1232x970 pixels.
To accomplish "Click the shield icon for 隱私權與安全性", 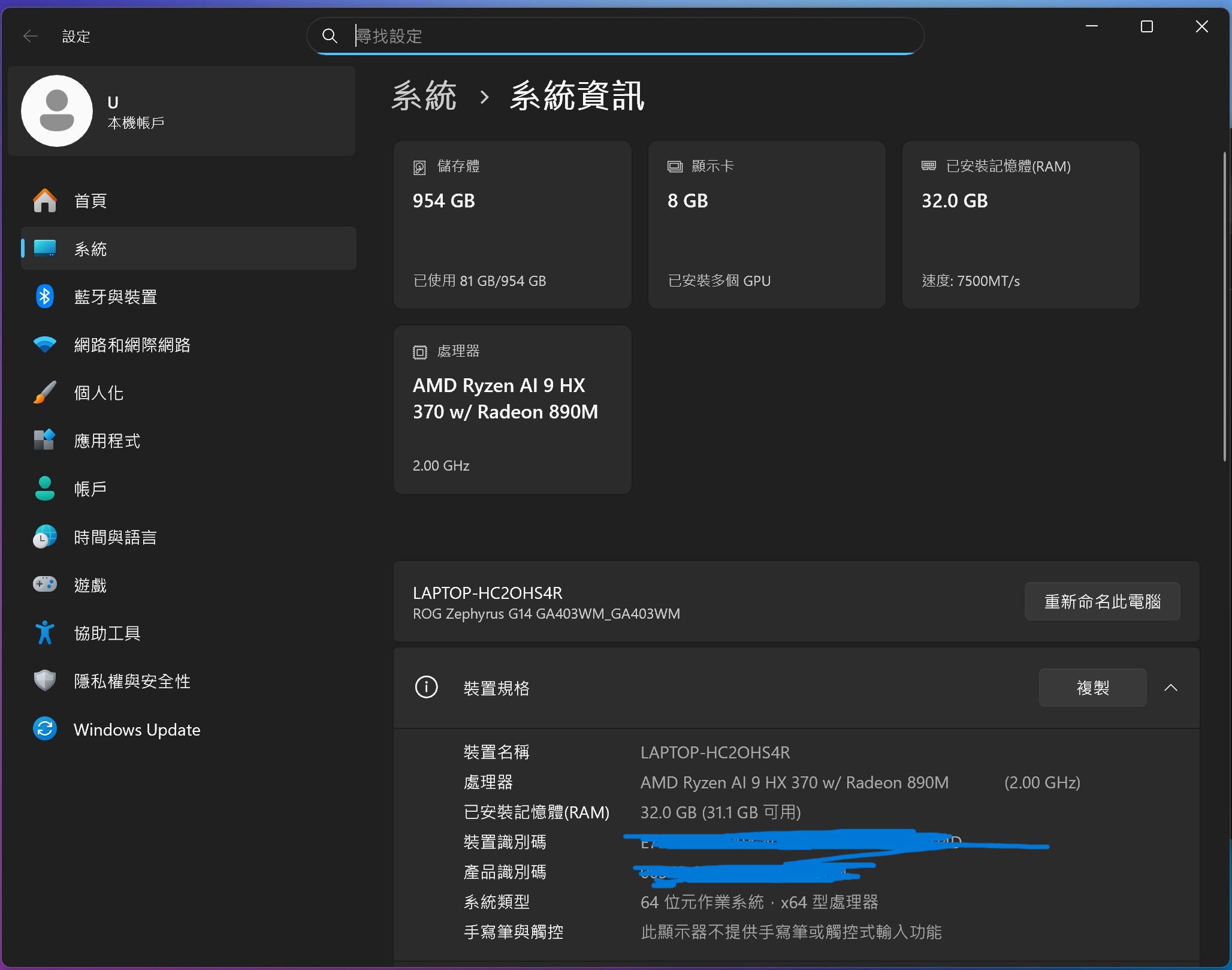I will click(45, 681).
